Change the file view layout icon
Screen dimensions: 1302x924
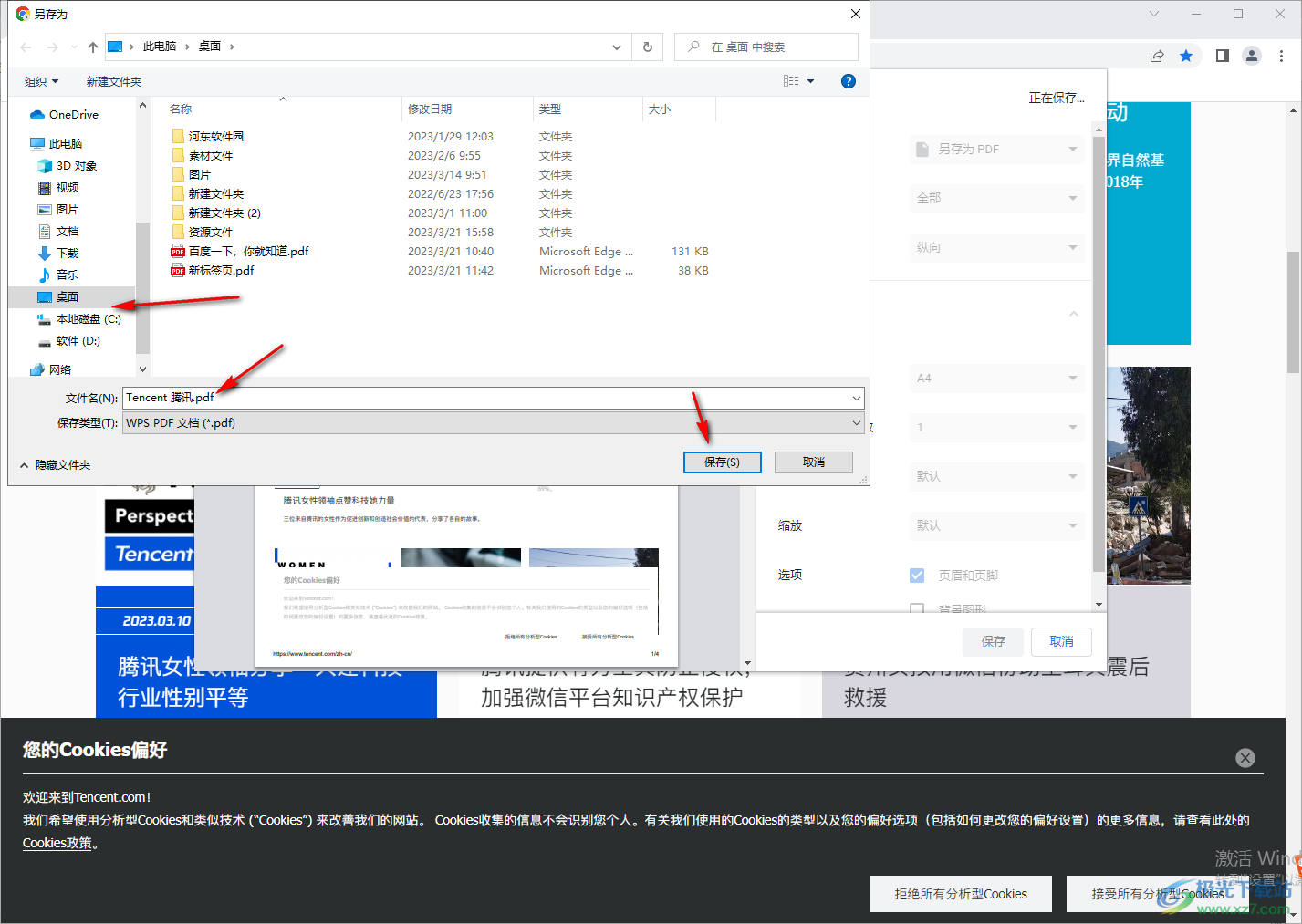click(791, 81)
